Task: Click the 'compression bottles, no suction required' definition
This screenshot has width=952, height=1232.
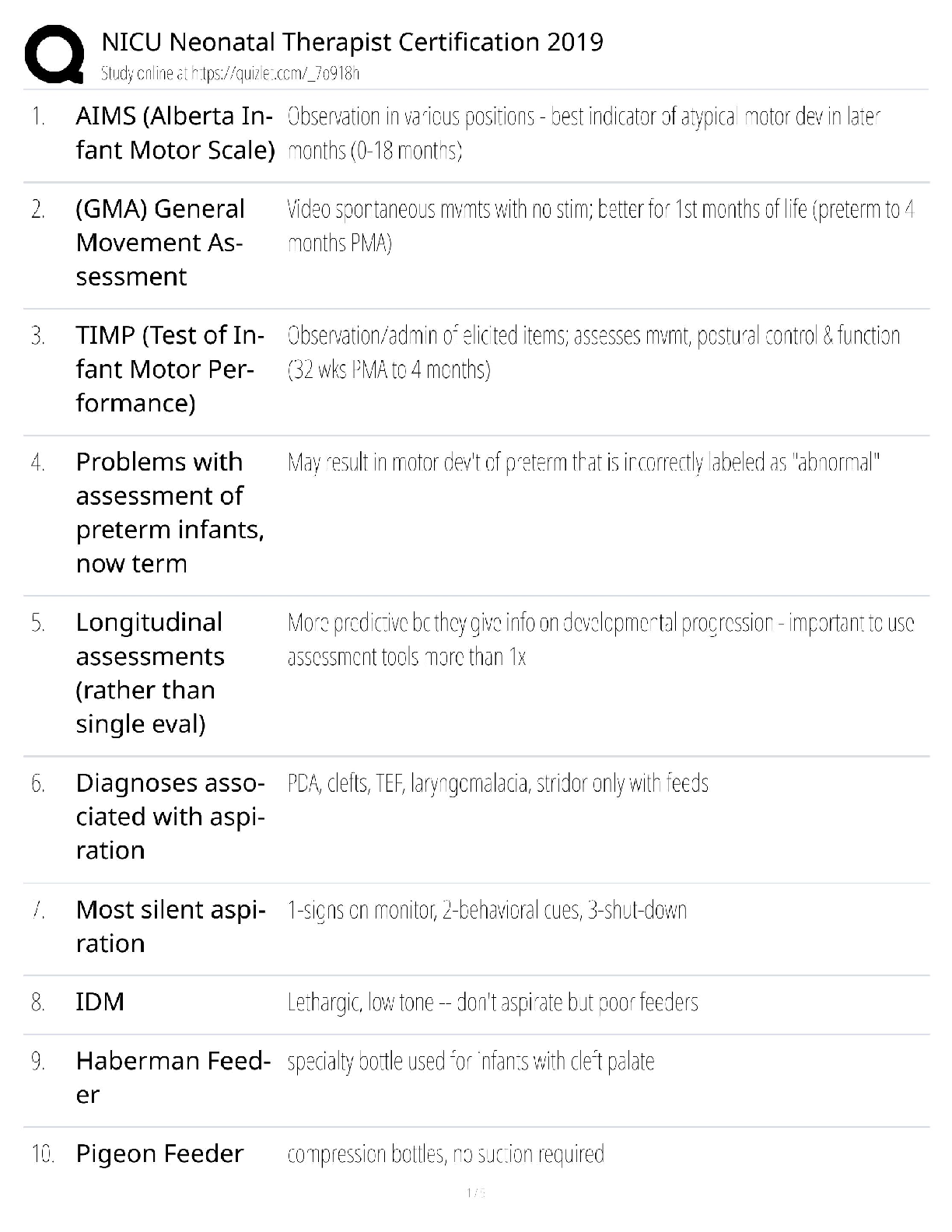Action: pyautogui.click(x=446, y=1154)
